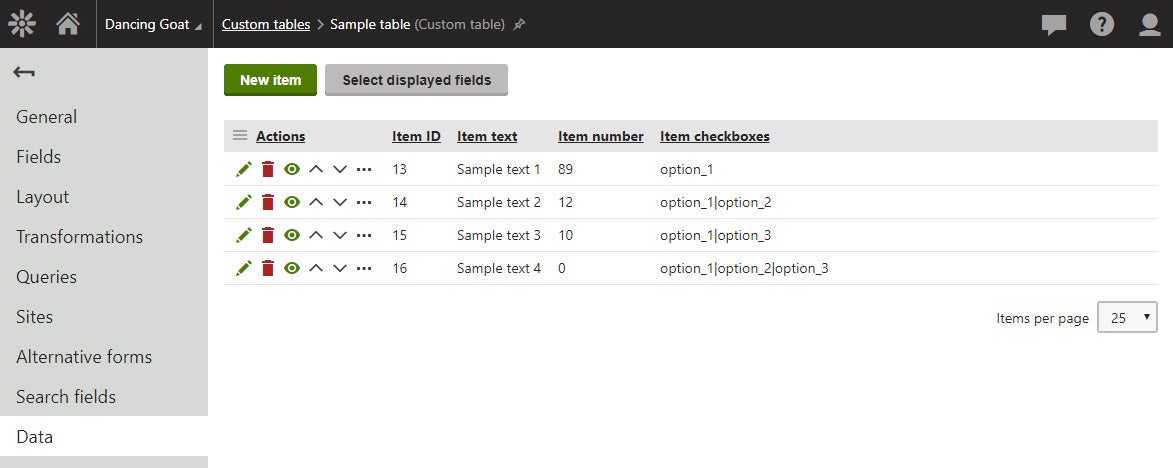This screenshot has height=468, width=1173.
Task: Click the New item button
Action: click(x=270, y=80)
